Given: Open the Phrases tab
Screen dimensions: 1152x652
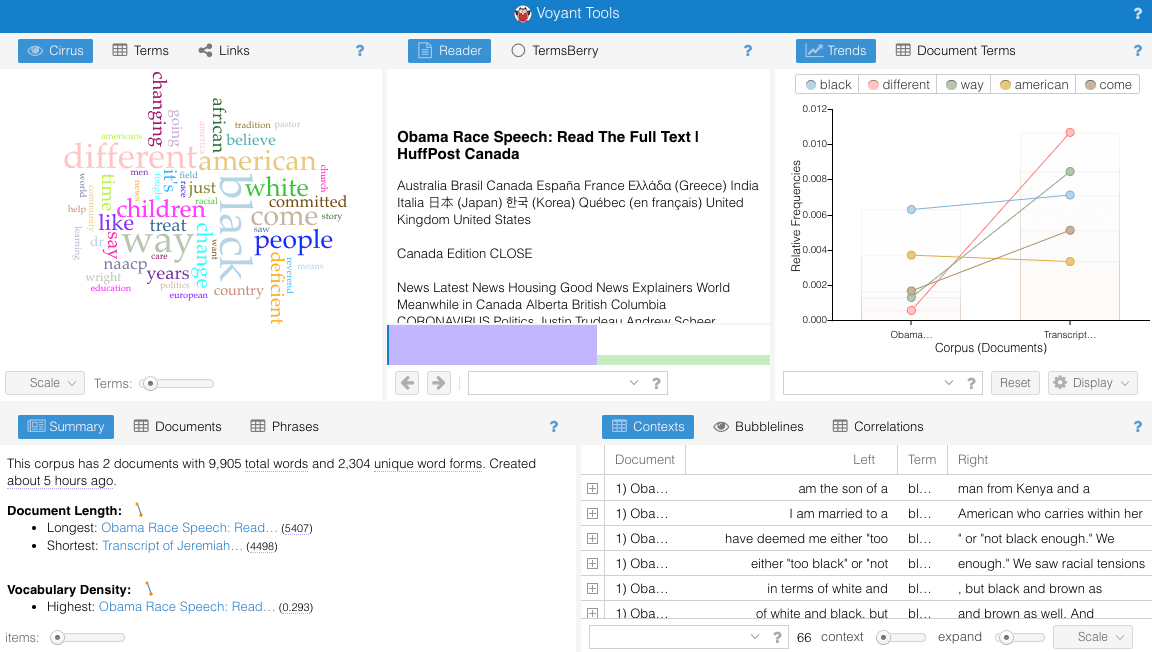Looking at the screenshot, I should point(284,426).
